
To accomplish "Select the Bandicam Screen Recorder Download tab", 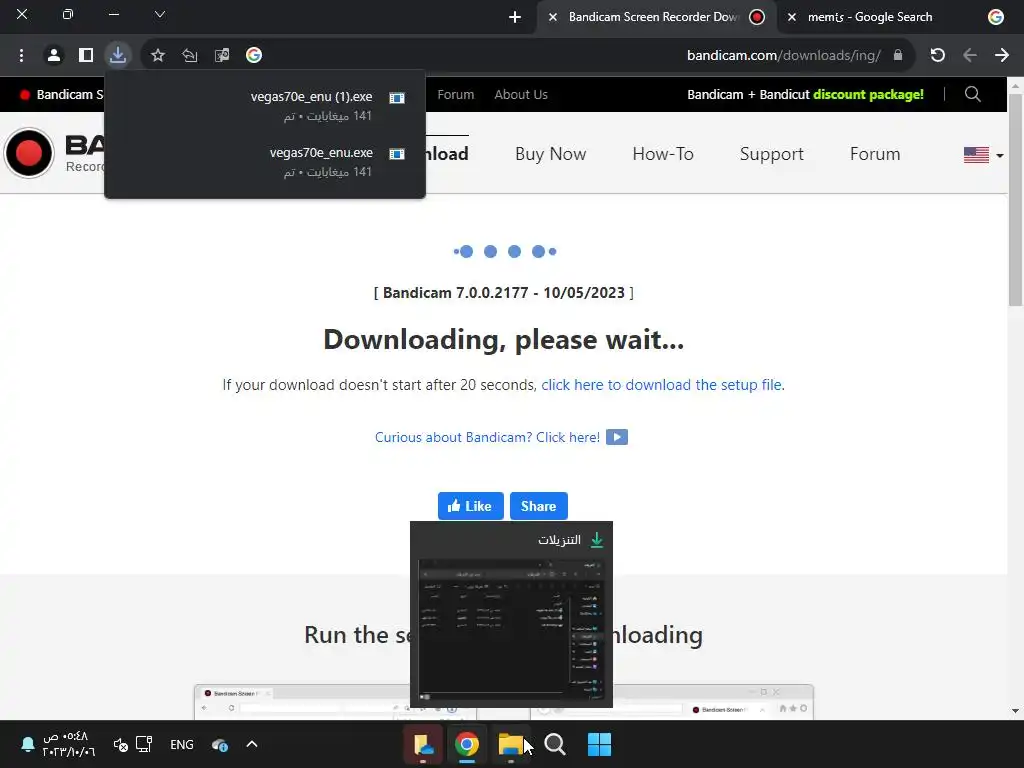I will 653,17.
